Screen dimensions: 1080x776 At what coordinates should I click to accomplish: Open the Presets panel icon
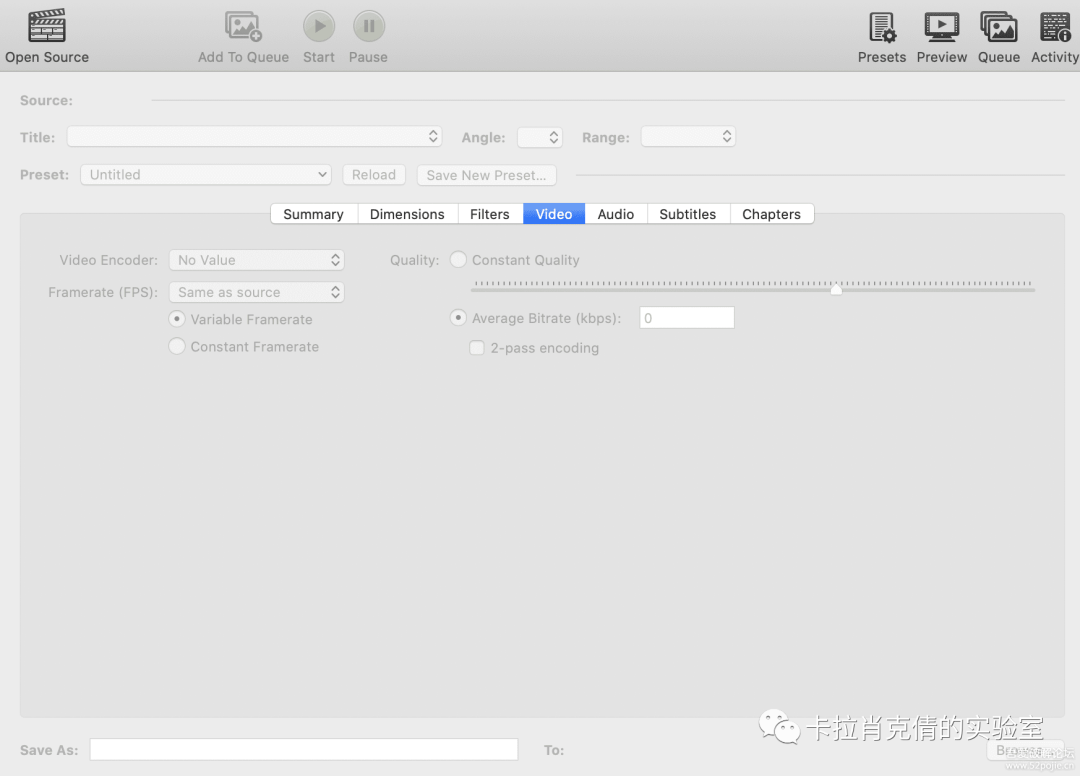tap(881, 25)
